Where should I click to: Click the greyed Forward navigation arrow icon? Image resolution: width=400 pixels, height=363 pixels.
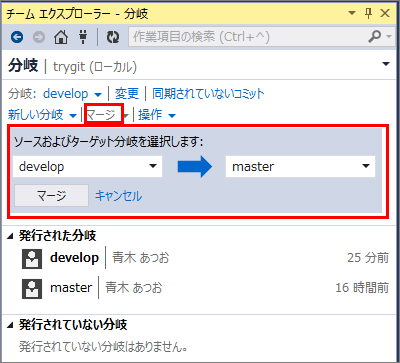point(39,37)
